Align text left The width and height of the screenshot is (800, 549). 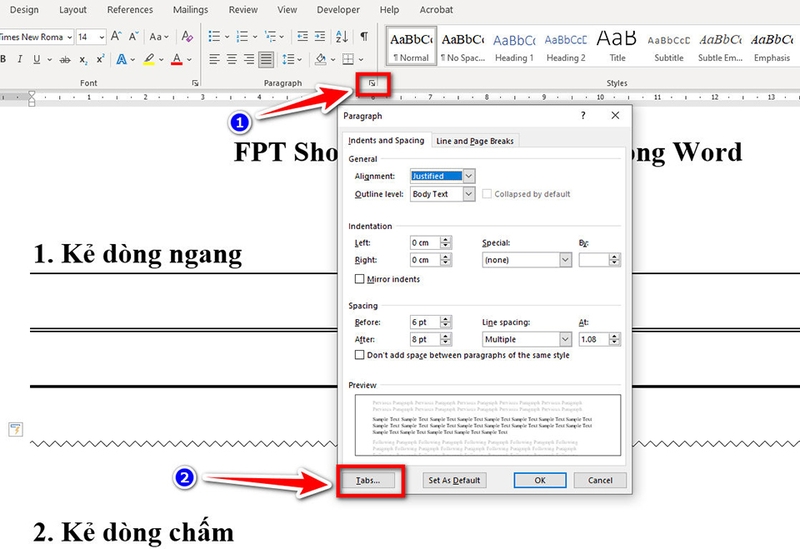point(214,59)
